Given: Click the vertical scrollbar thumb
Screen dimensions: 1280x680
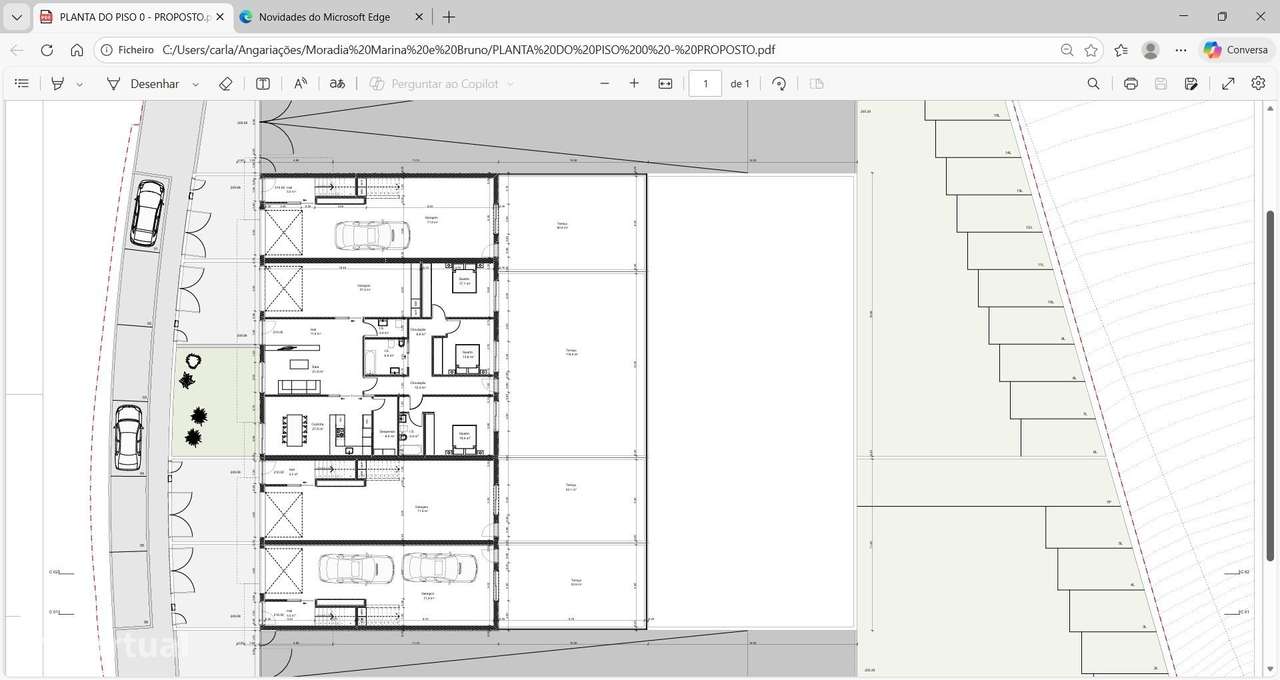Looking at the screenshot, I should pos(1271,385).
